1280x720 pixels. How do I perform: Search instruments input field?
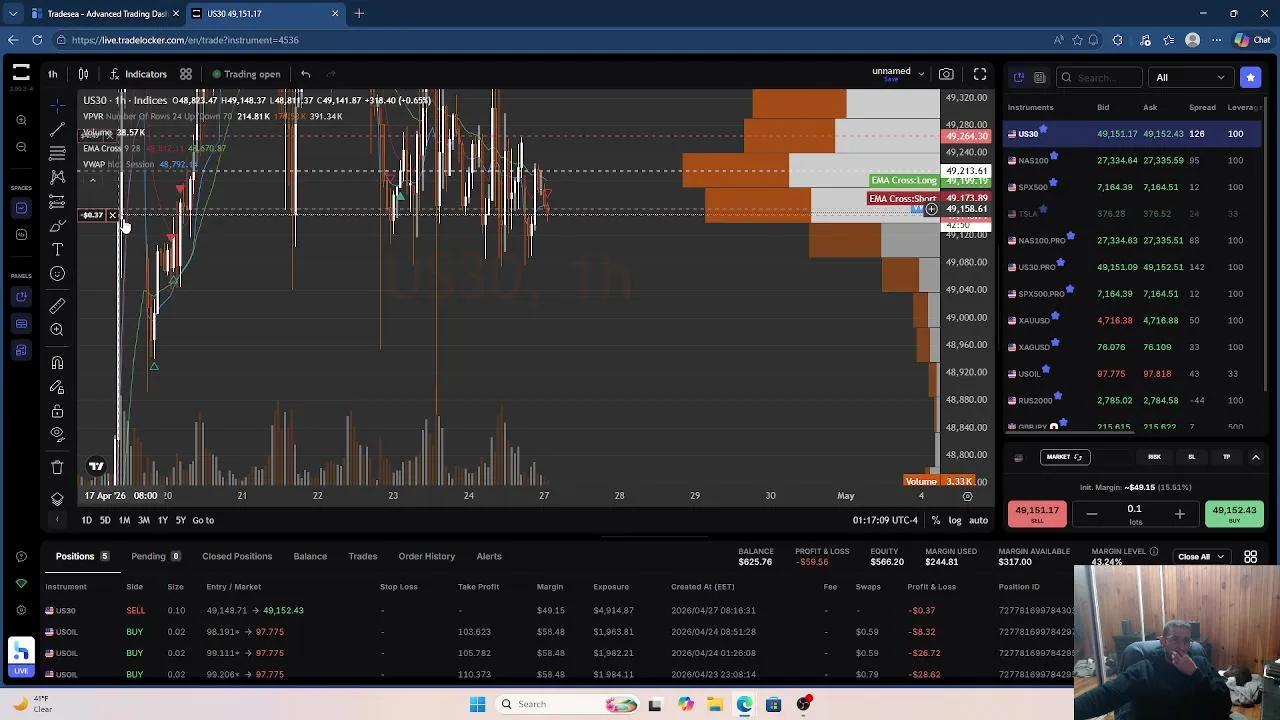coord(1100,77)
